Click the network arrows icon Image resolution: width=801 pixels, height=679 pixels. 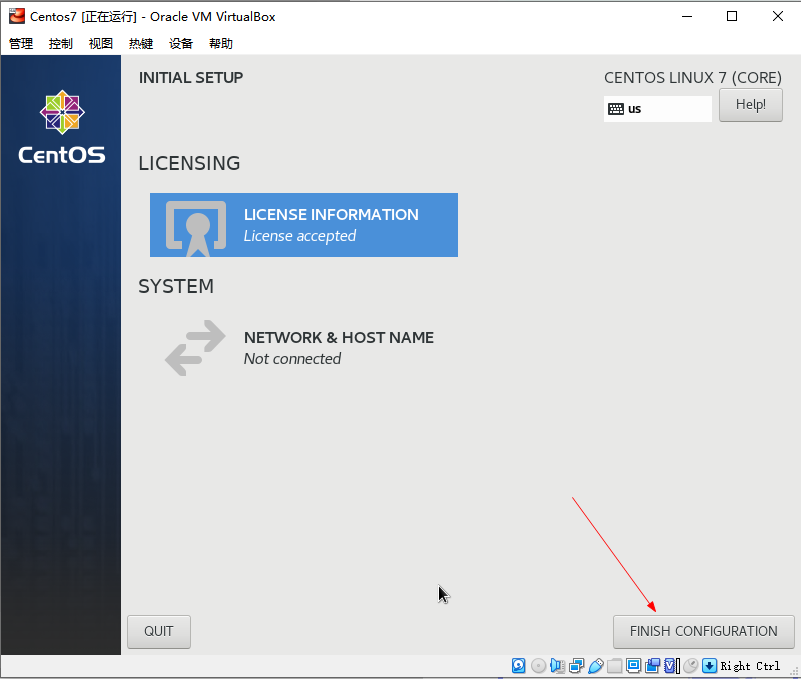click(195, 348)
